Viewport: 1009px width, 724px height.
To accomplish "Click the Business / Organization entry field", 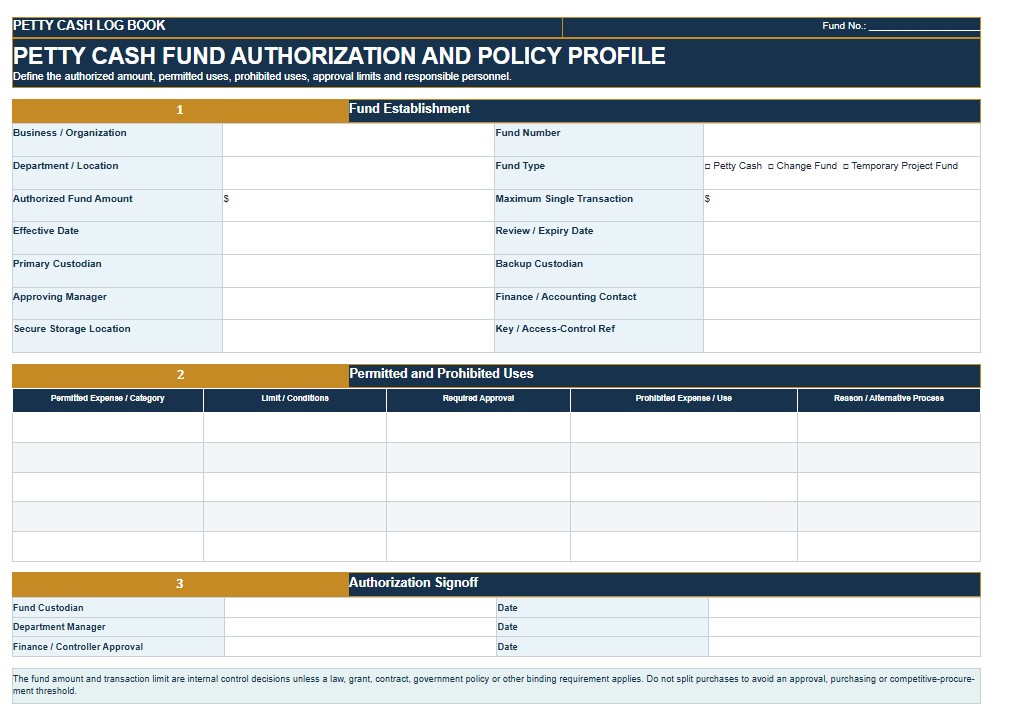I will coord(358,140).
